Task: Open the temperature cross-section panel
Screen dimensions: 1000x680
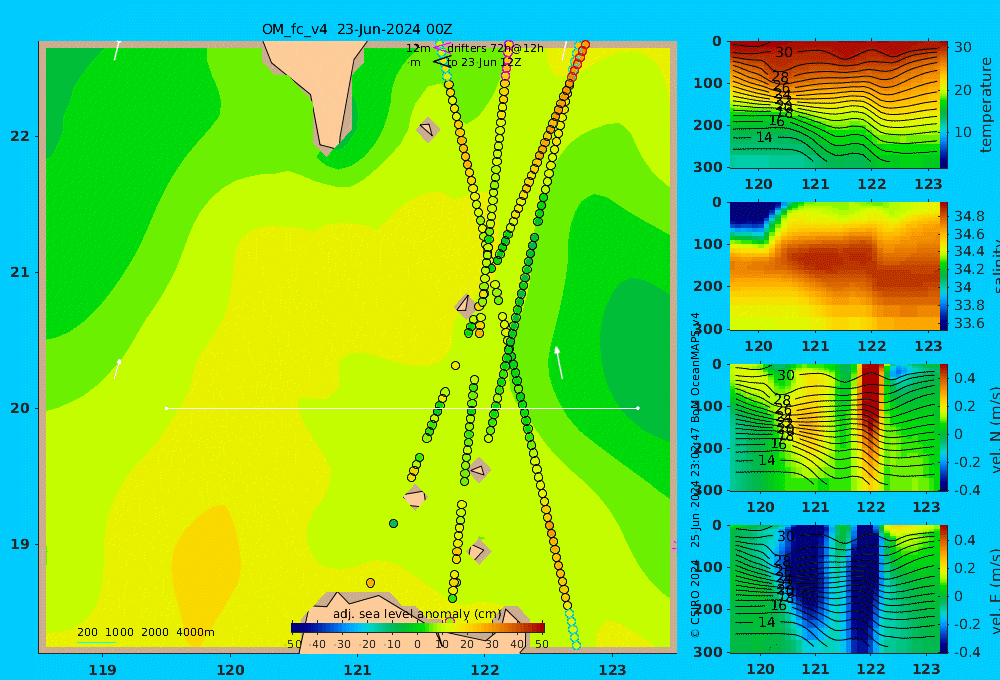Action: (835, 105)
